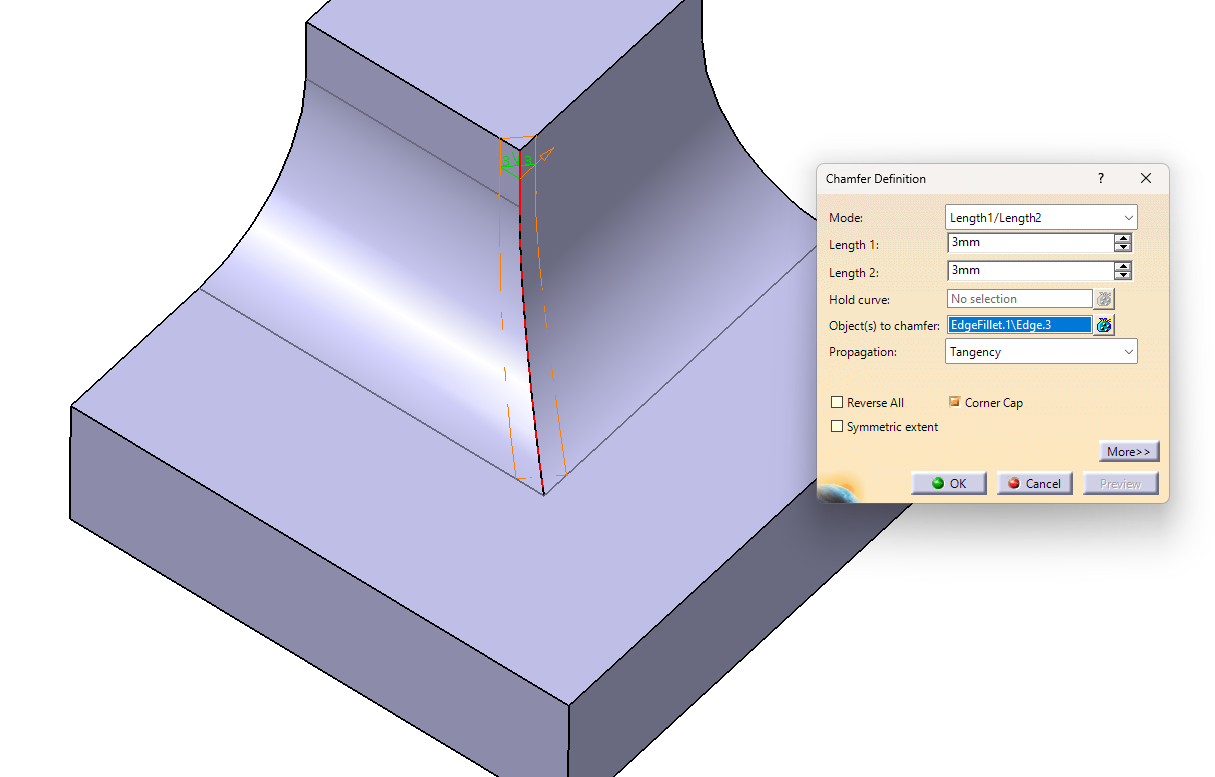Toggle the Corner Cap checkbox
The height and width of the screenshot is (777, 1215).
[x=955, y=403]
